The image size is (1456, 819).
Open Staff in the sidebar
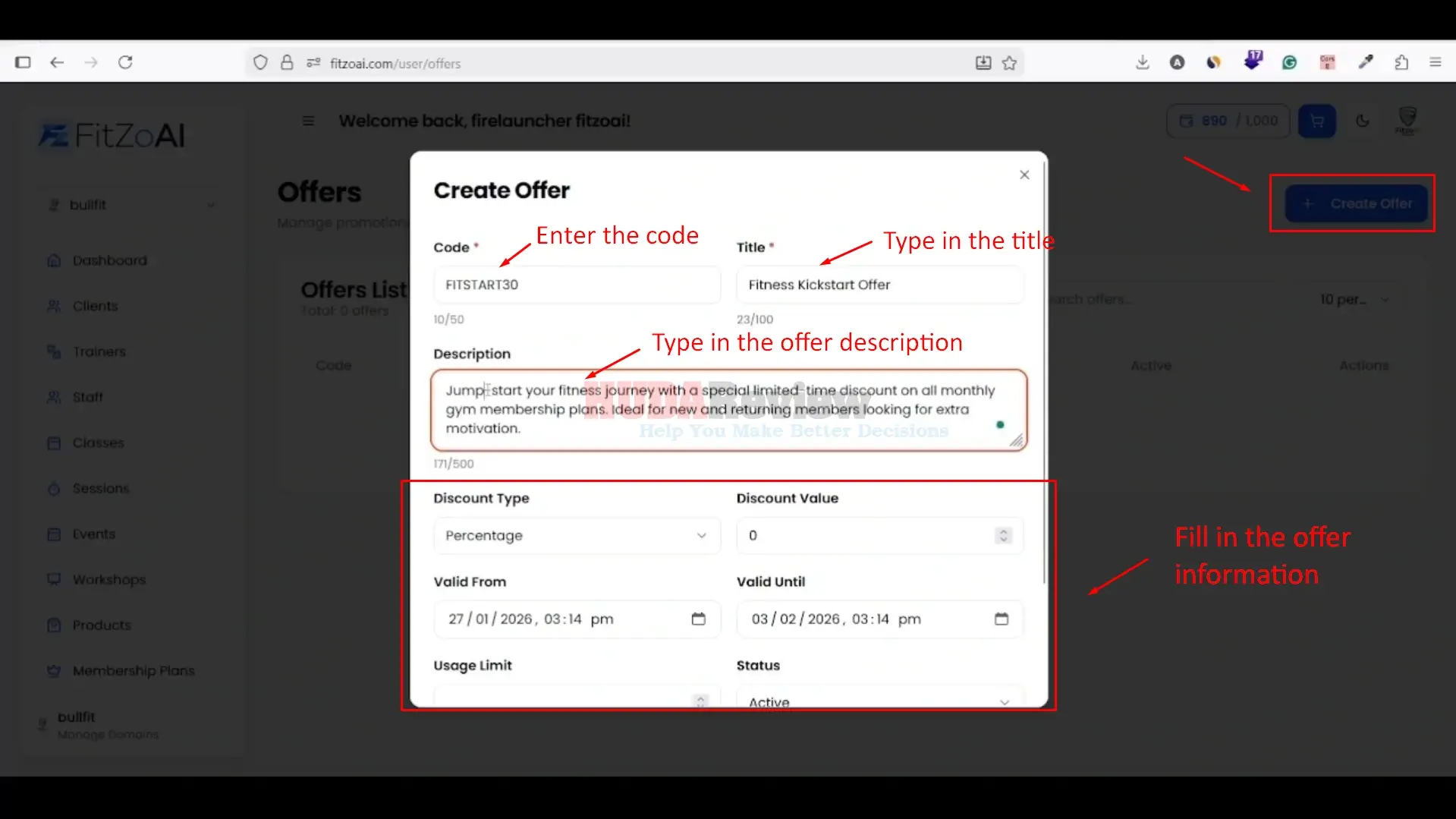click(87, 398)
